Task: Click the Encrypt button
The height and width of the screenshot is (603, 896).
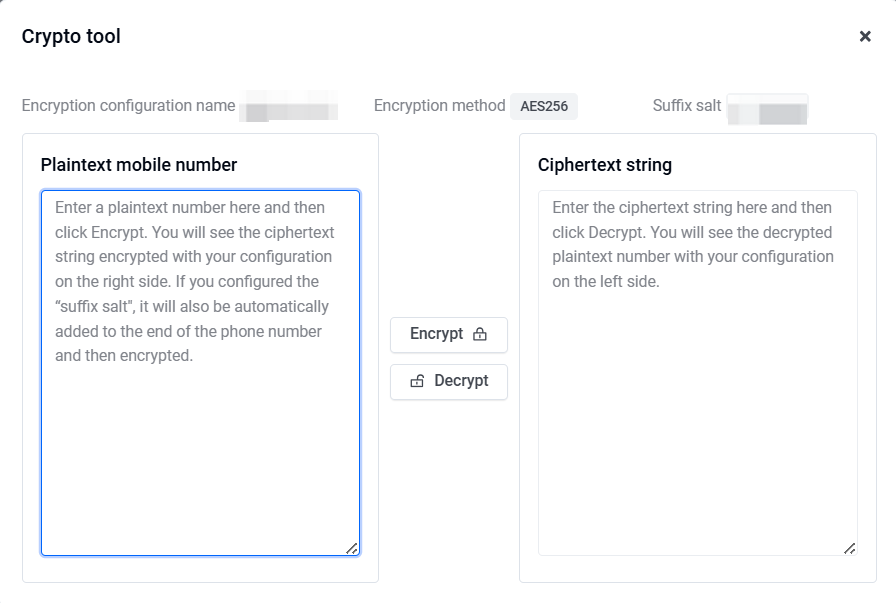Action: pos(449,334)
